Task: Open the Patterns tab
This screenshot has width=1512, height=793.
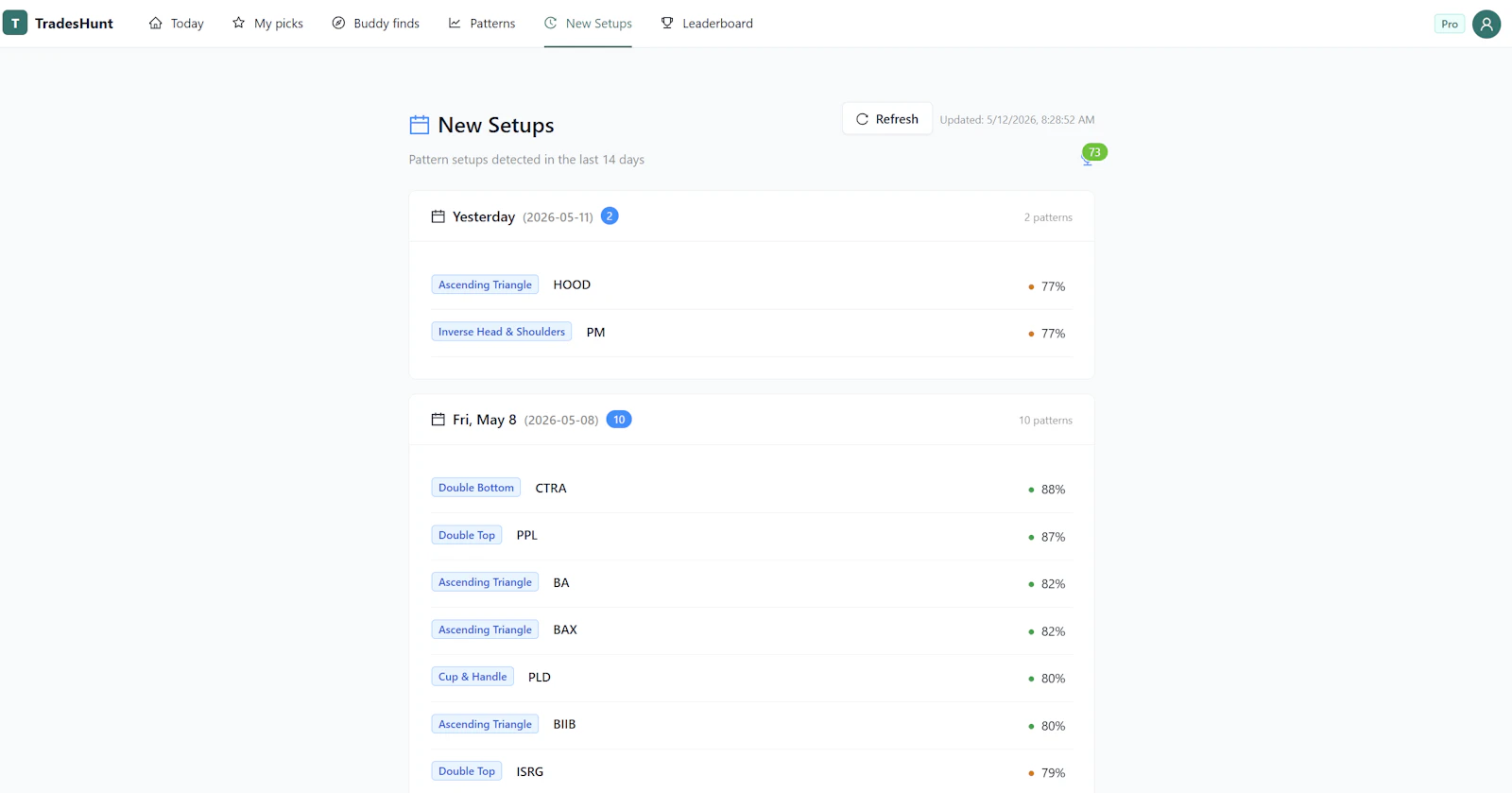Action: [x=482, y=24]
